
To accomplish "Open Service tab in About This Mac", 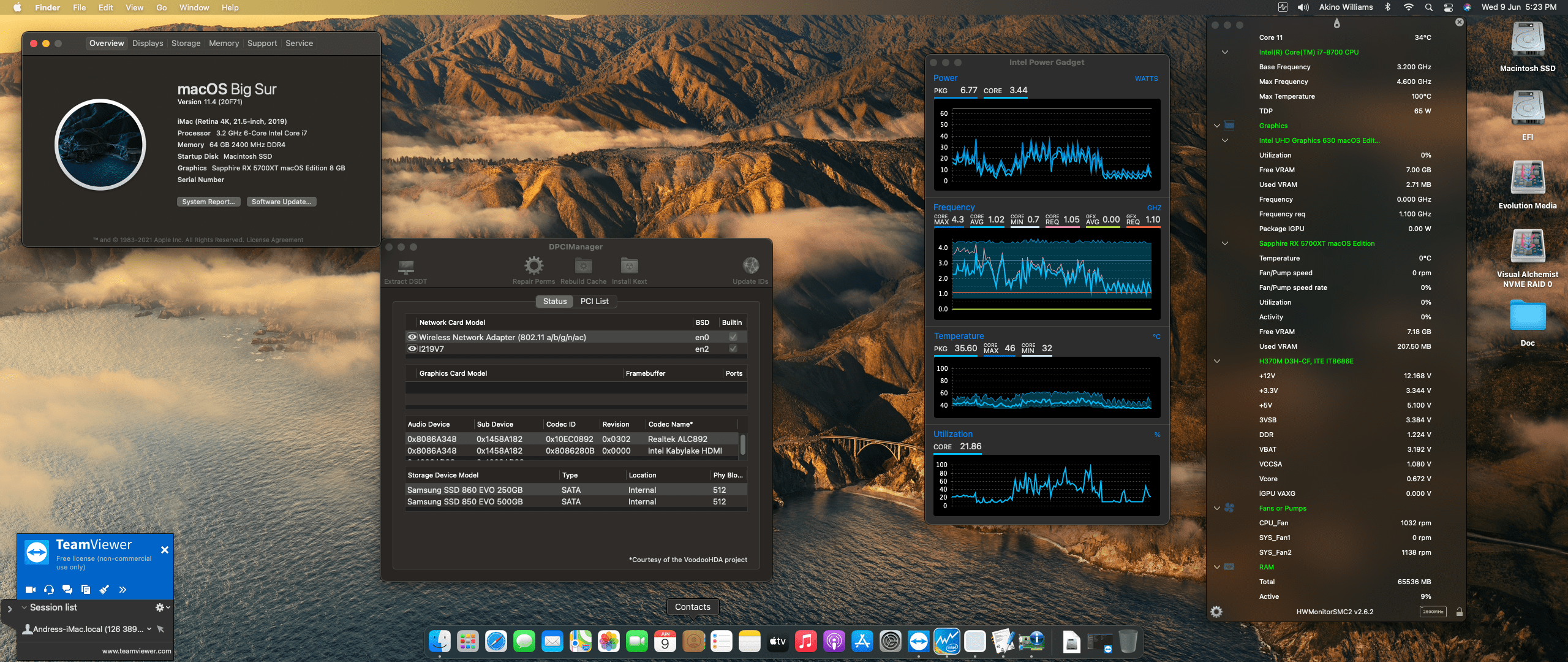I will [x=299, y=44].
